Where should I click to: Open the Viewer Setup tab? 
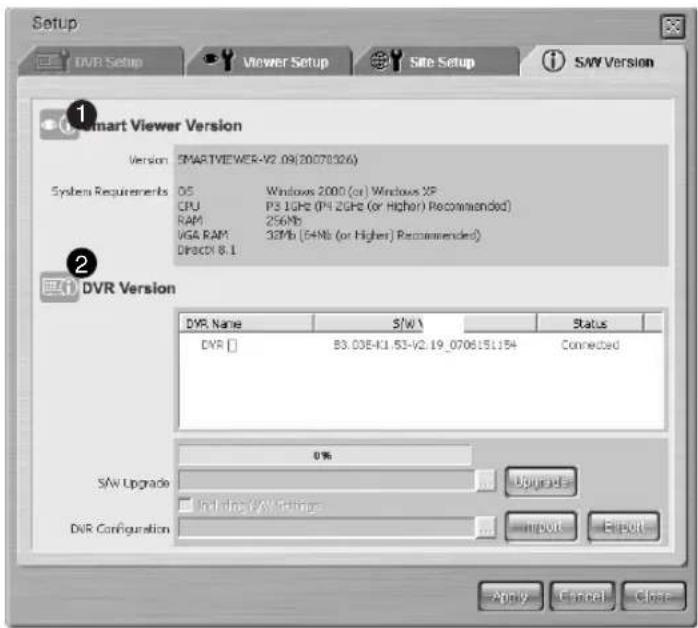pos(270,61)
